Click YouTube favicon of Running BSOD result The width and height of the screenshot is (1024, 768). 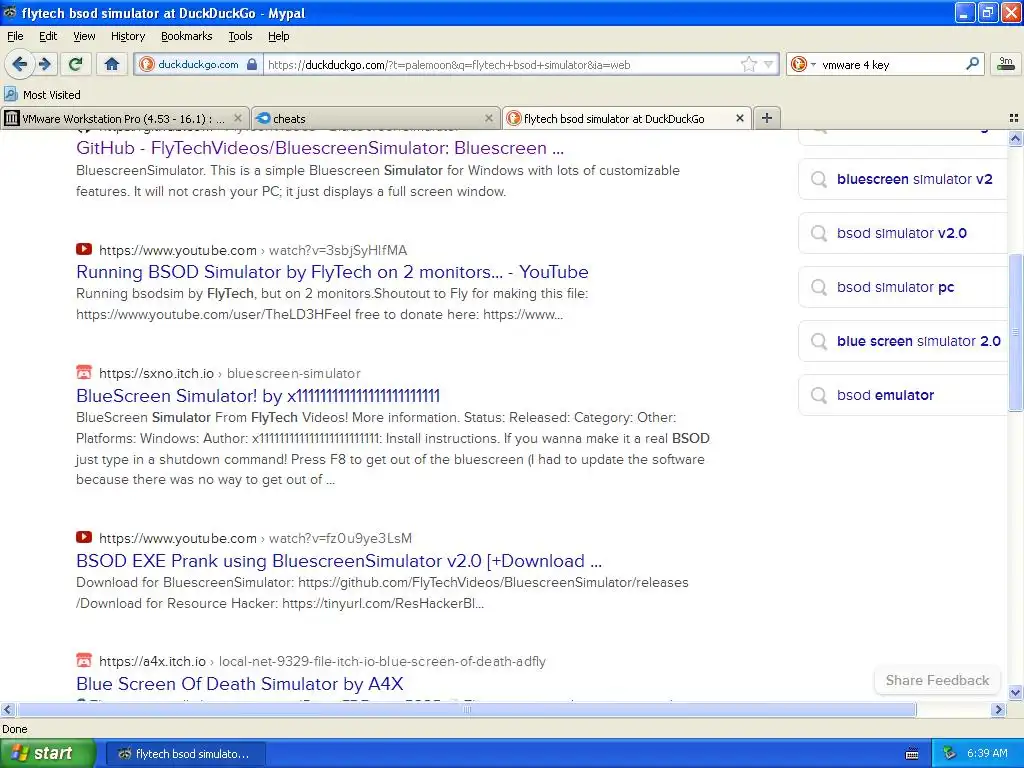click(x=84, y=249)
